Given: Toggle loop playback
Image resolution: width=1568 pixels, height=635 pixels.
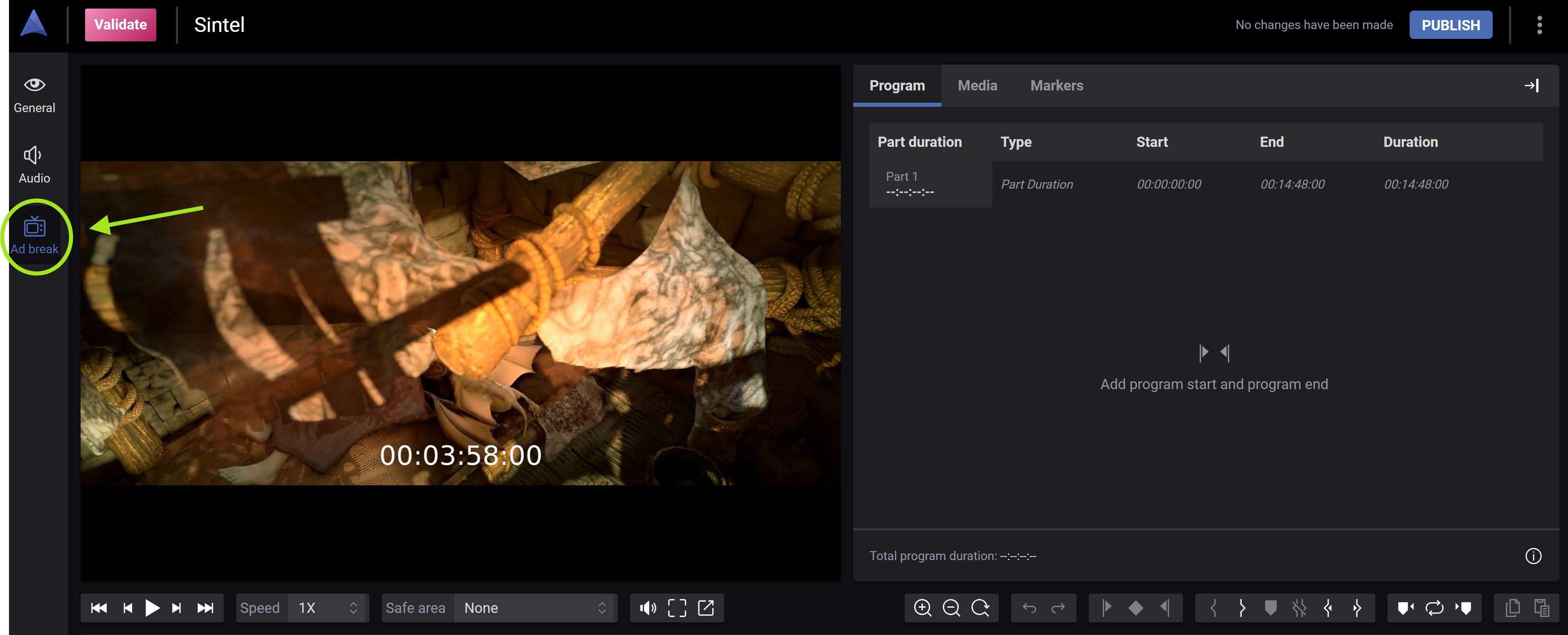Looking at the screenshot, I should 1435,608.
